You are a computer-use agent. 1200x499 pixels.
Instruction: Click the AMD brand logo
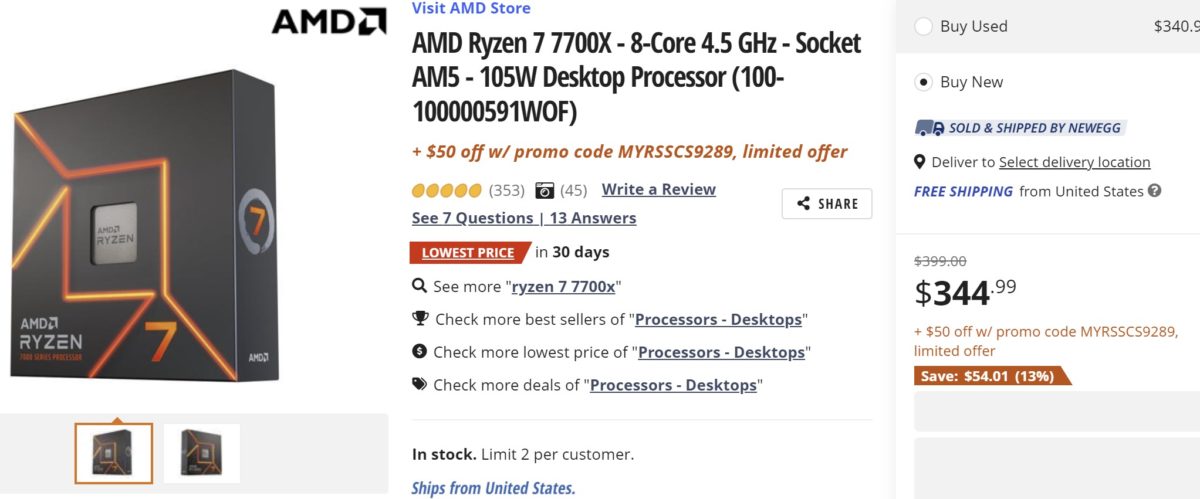329,21
